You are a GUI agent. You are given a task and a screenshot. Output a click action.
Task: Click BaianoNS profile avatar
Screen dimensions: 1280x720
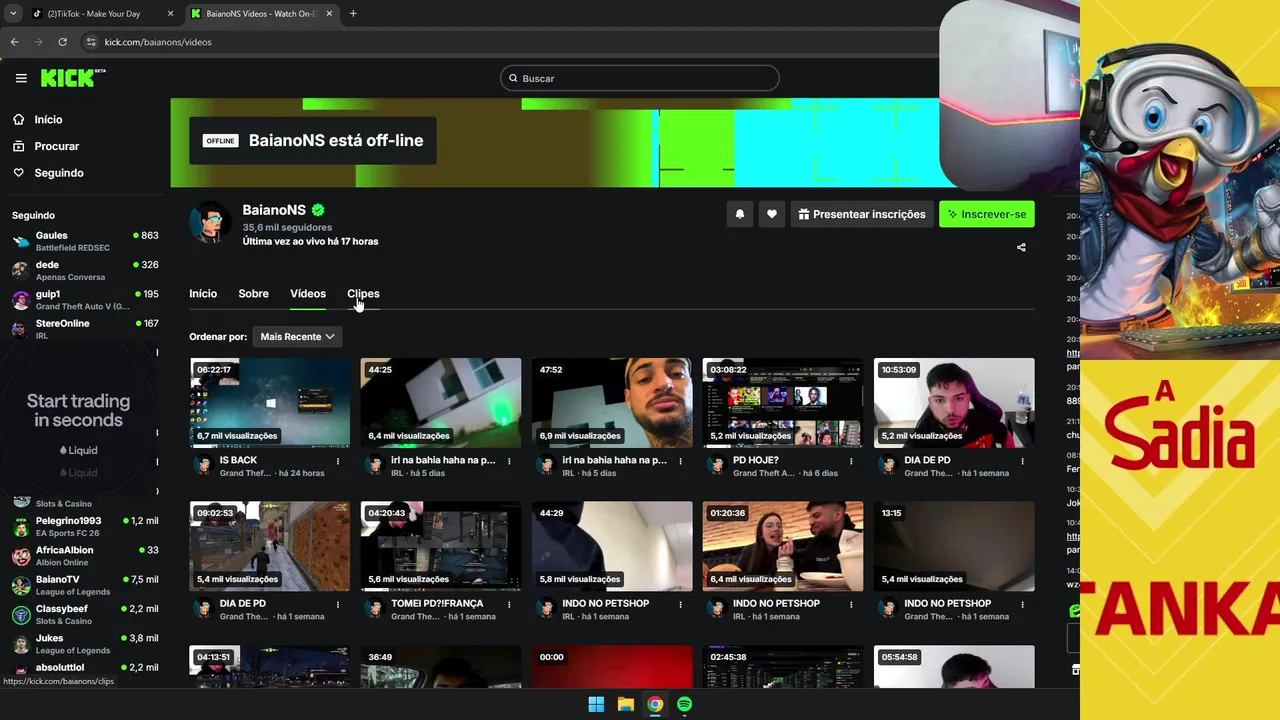click(x=211, y=222)
